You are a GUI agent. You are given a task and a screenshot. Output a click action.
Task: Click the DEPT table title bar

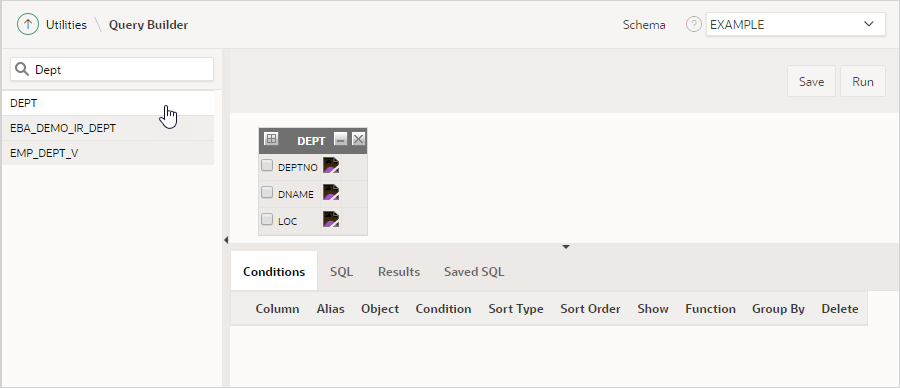click(313, 141)
